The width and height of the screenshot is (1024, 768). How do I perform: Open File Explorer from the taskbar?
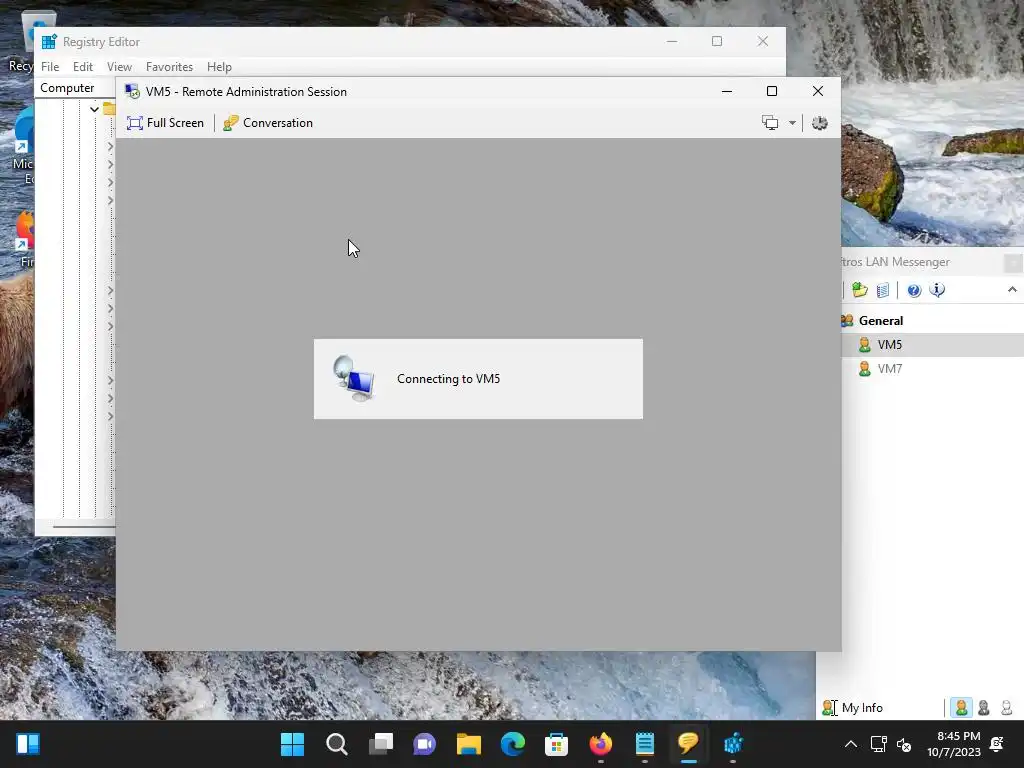pos(469,744)
